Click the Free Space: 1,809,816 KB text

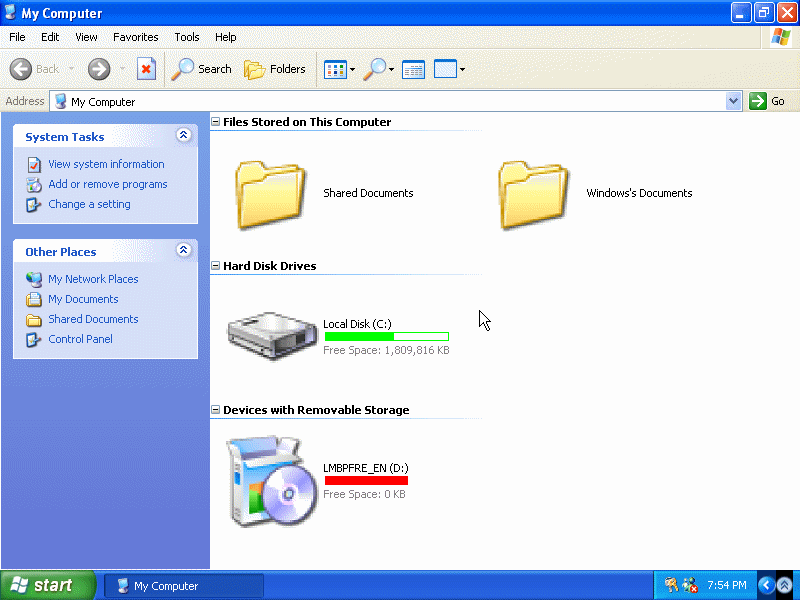[x=386, y=350]
